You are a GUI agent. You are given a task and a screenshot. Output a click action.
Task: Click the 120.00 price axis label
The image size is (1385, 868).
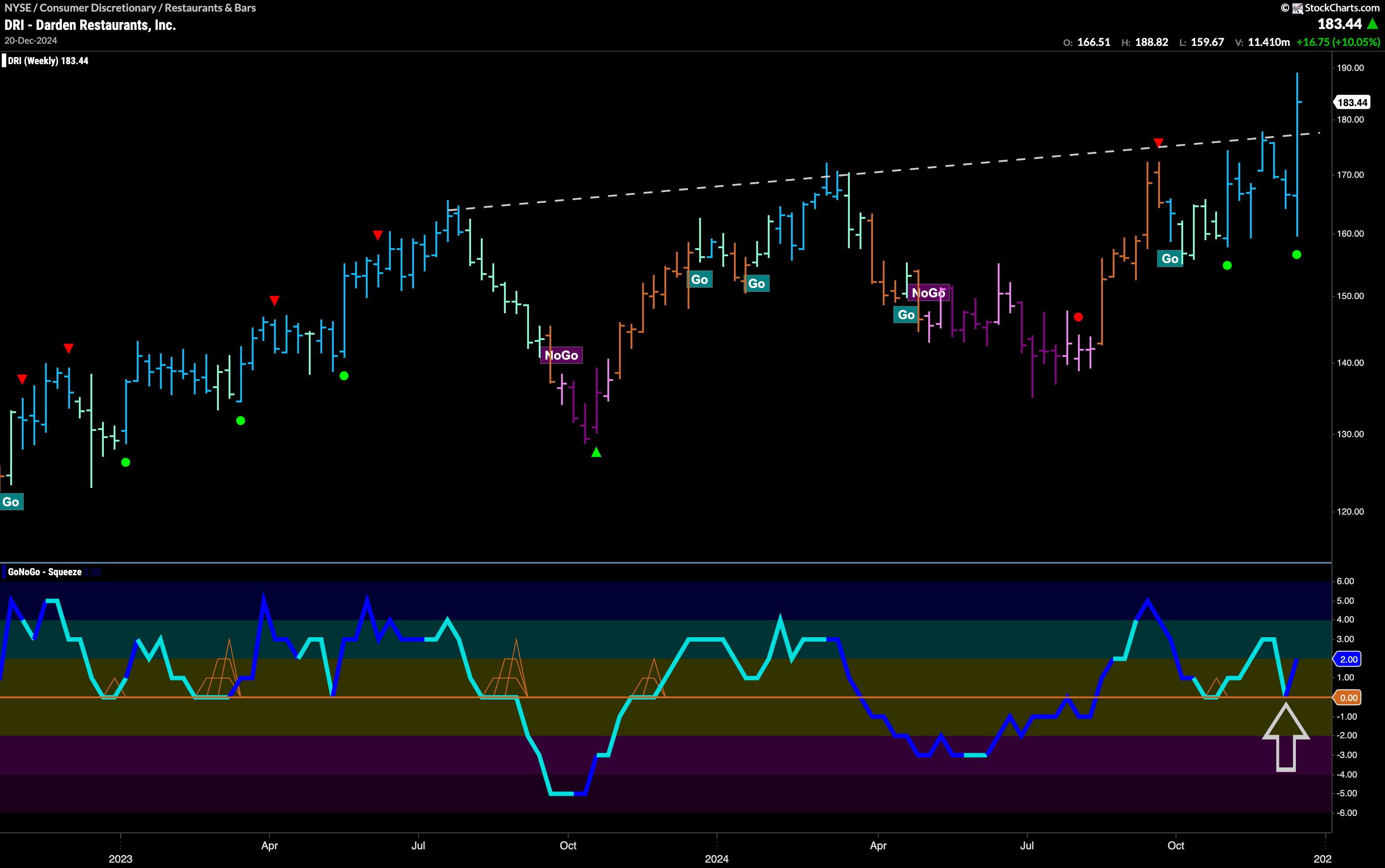point(1350,512)
